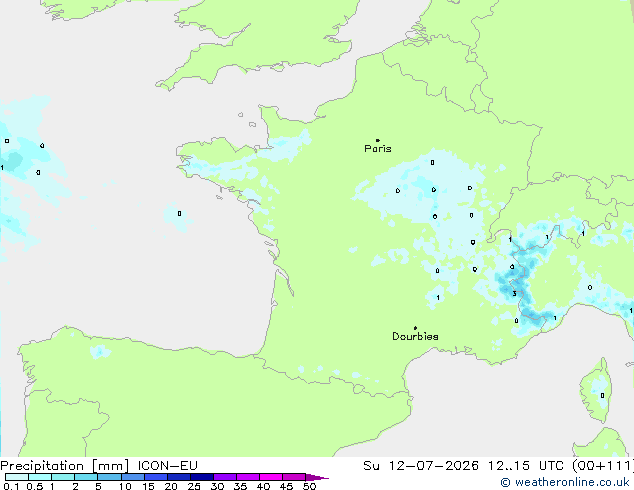634x490 pixels.
Task: Pick the legend swatch between 0.1 and 0.5
Action: [x=17, y=477]
